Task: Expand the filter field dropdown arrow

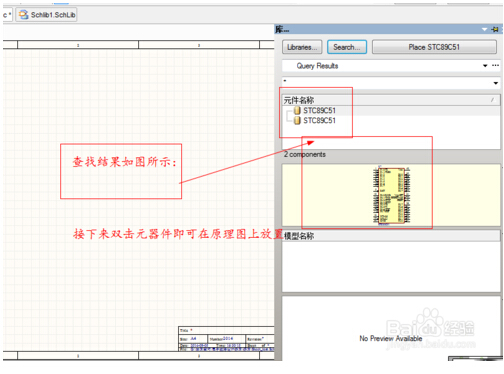Action: coord(496,83)
